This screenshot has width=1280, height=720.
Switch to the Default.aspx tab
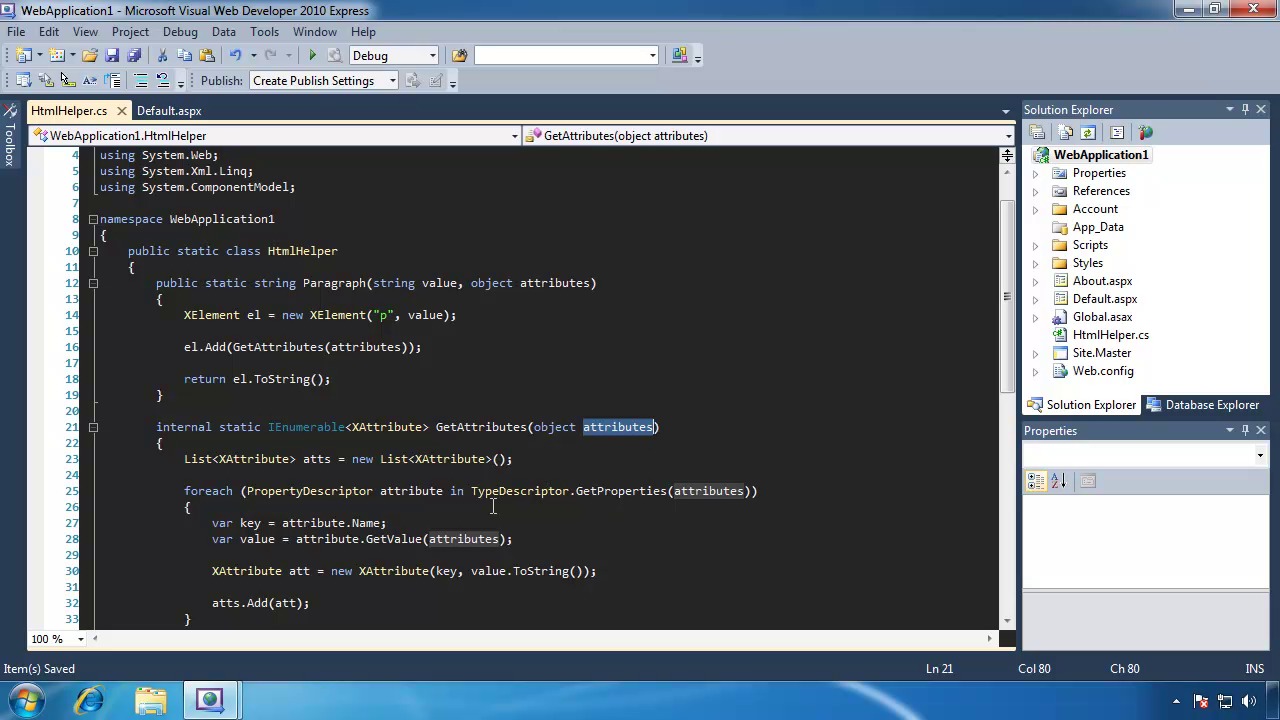click(169, 111)
